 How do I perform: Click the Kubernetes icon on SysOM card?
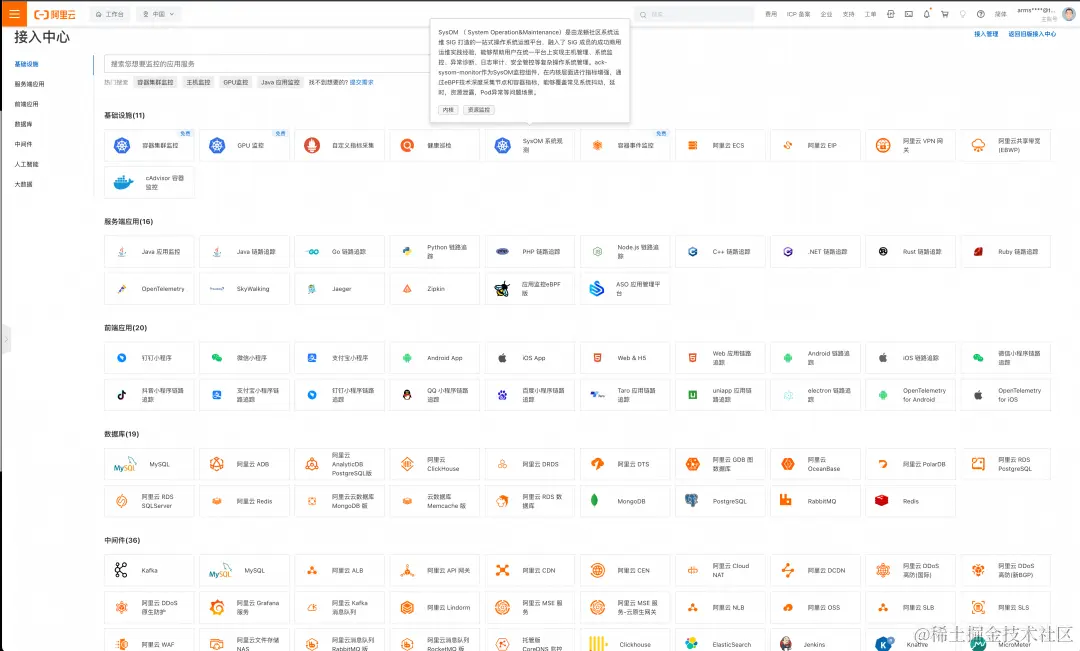coord(502,145)
